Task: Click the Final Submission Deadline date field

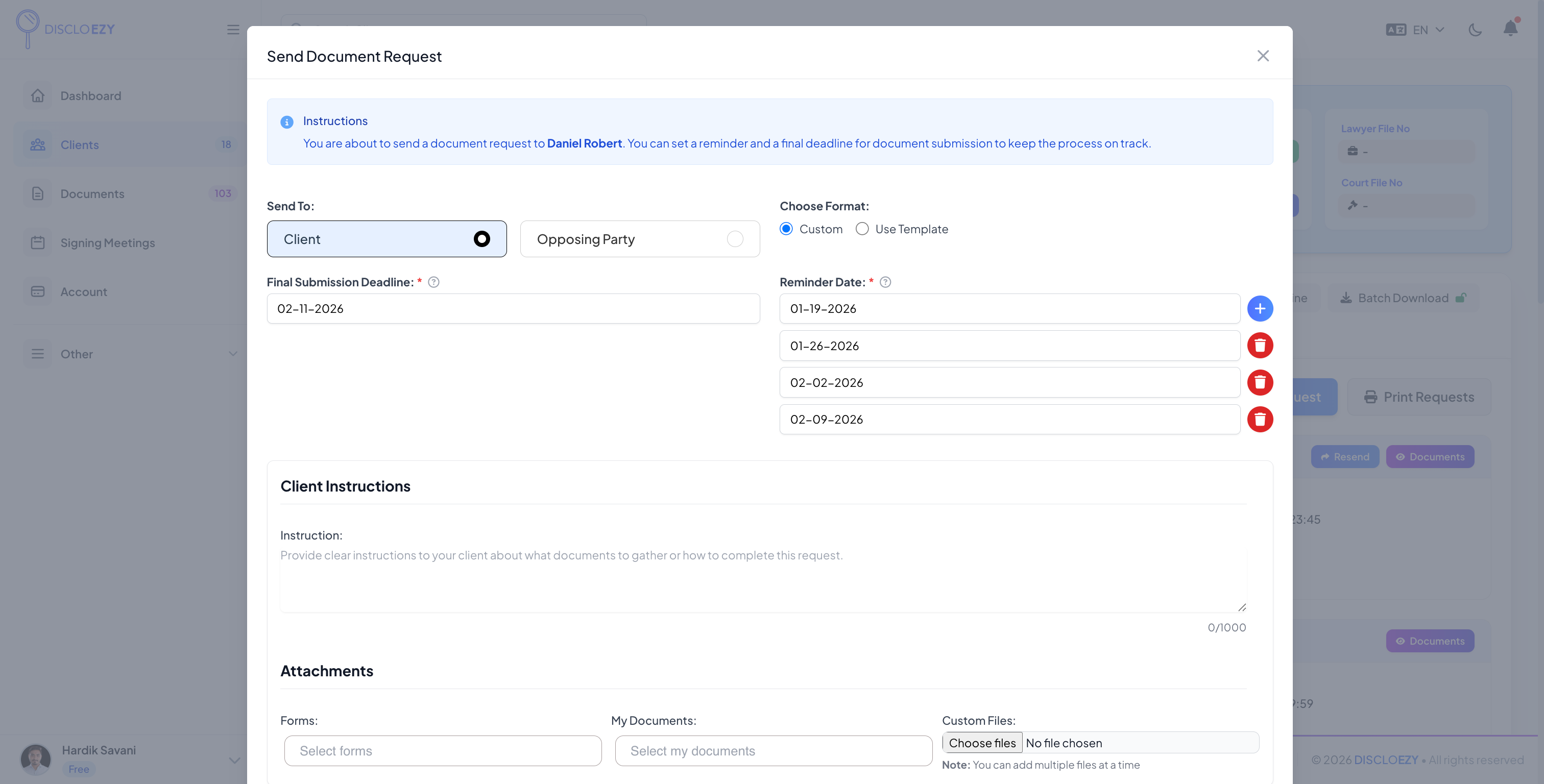Action: (513, 309)
